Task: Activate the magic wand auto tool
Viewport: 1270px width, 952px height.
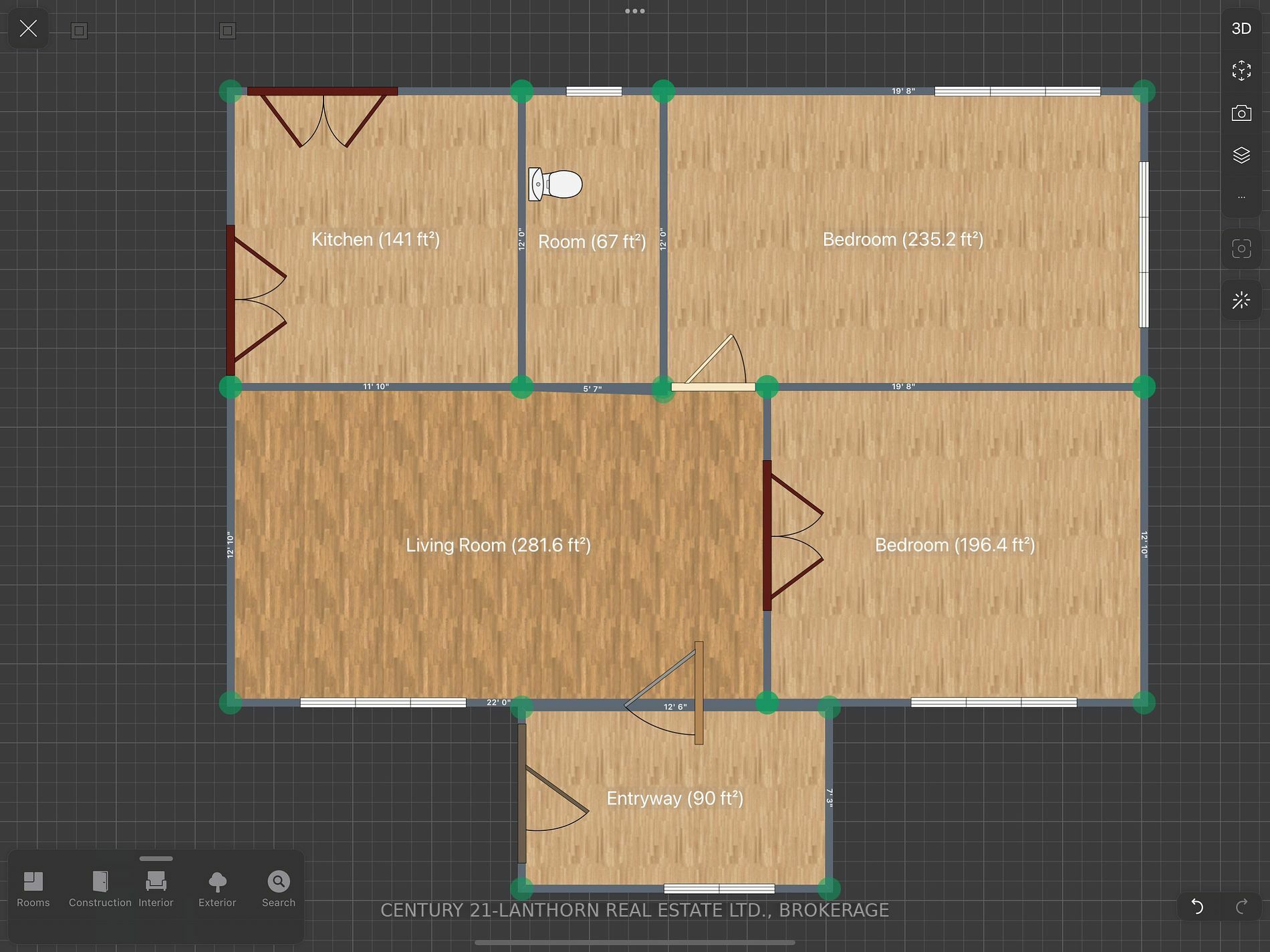Action: click(1241, 301)
